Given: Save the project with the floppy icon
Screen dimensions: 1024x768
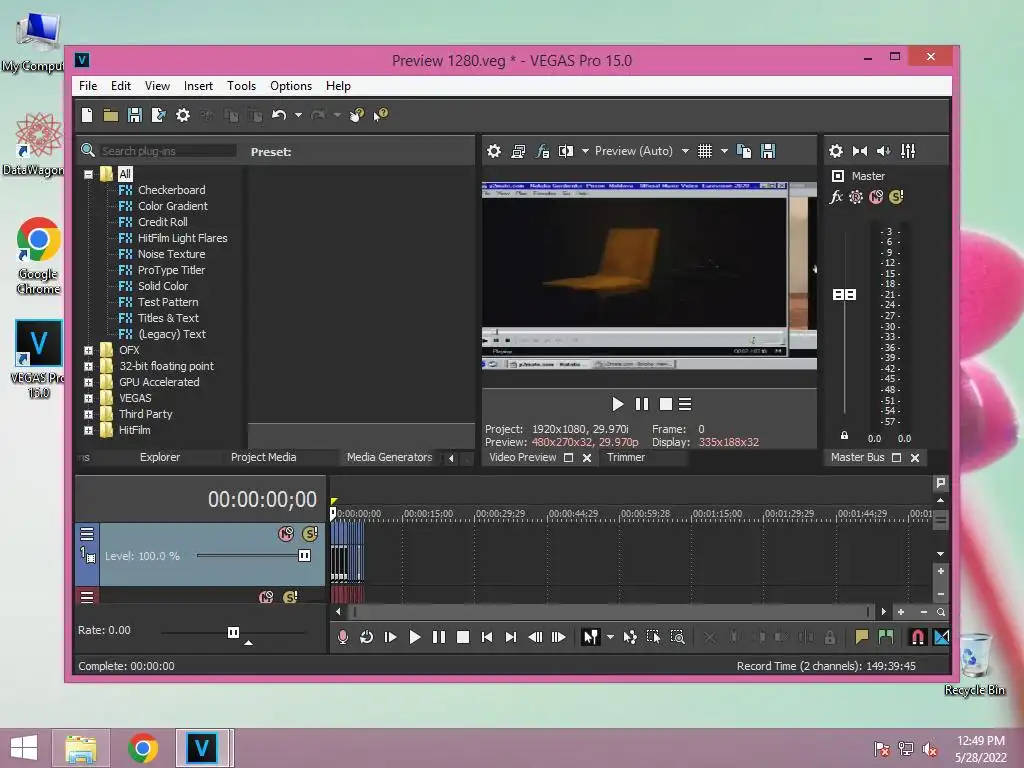Looking at the screenshot, I should tap(135, 115).
